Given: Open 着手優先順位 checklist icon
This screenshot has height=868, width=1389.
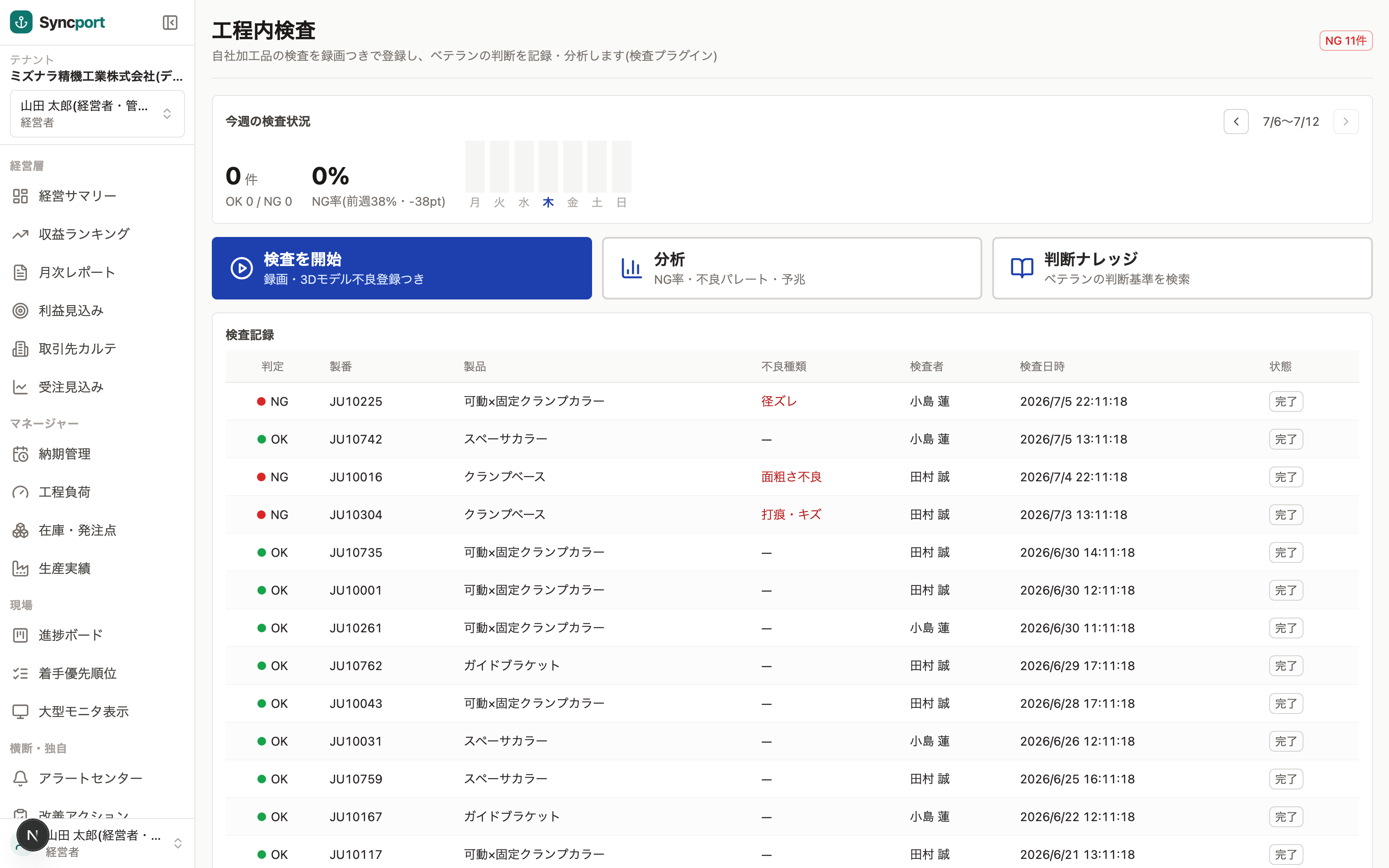Looking at the screenshot, I should coord(21,674).
